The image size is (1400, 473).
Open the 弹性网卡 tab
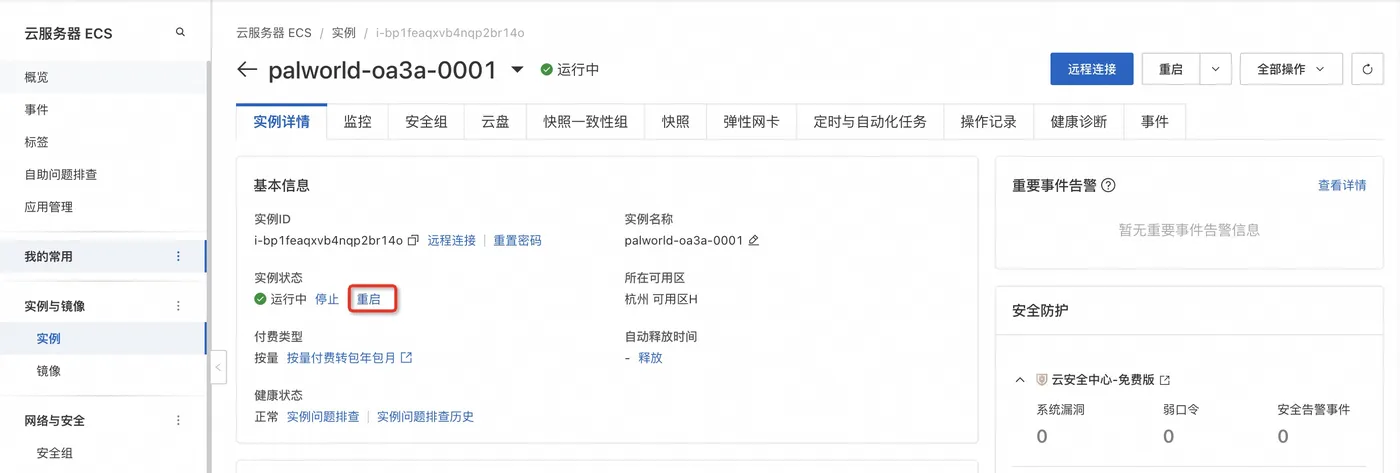752,122
